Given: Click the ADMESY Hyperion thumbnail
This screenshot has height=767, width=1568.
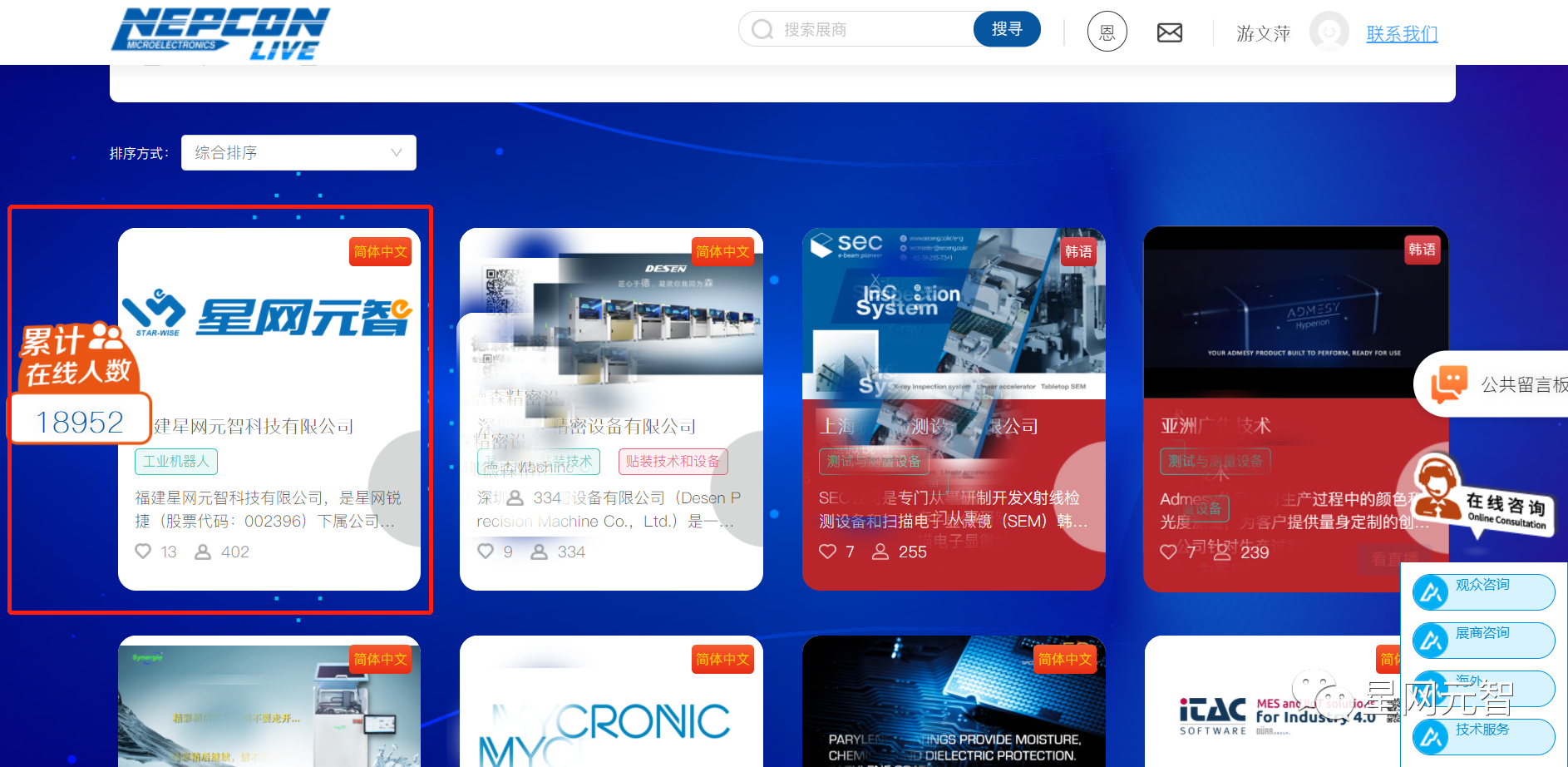Looking at the screenshot, I should (x=1296, y=313).
